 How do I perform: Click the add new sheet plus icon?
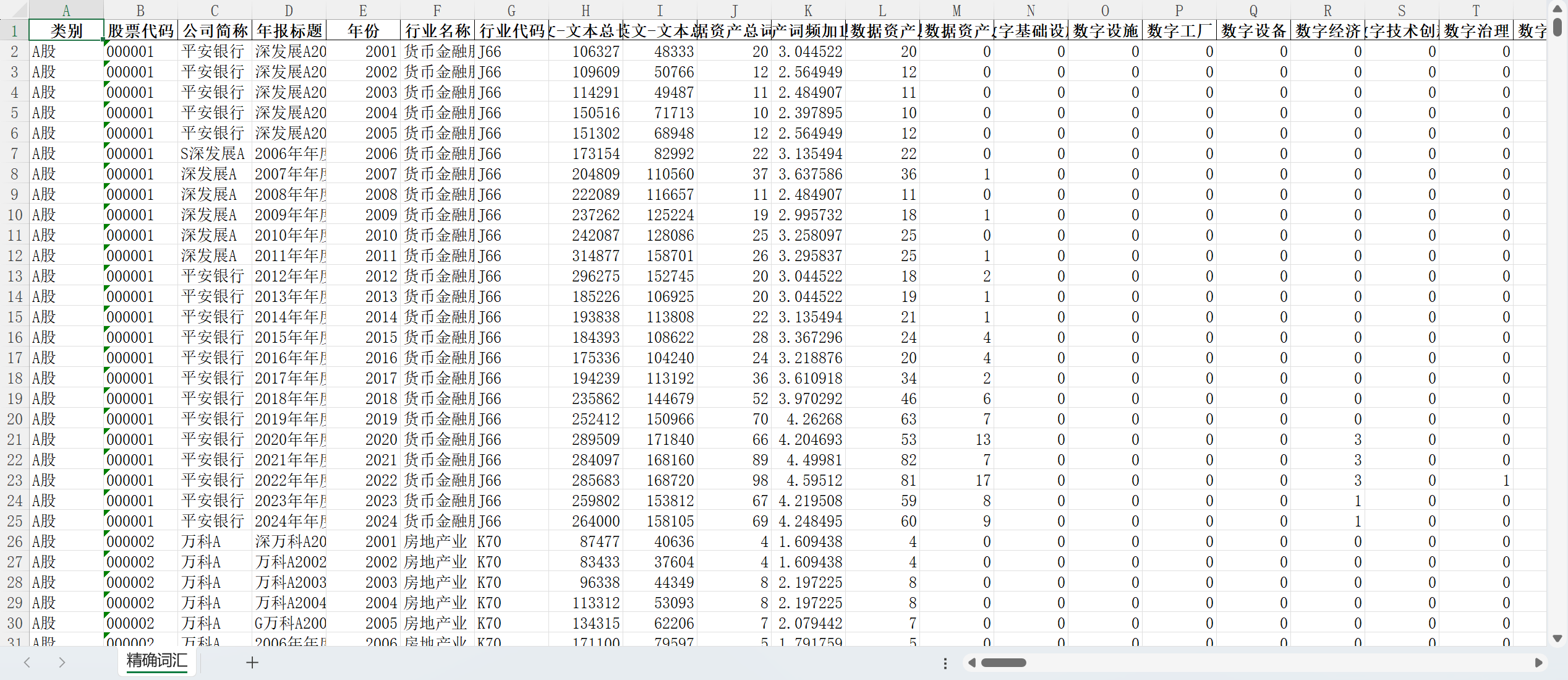click(x=252, y=663)
